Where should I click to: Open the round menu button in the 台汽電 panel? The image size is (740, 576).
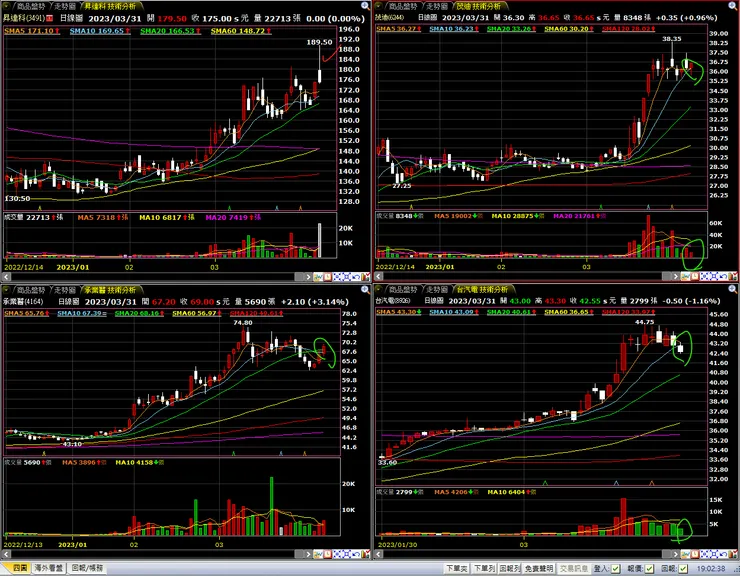click(x=379, y=288)
